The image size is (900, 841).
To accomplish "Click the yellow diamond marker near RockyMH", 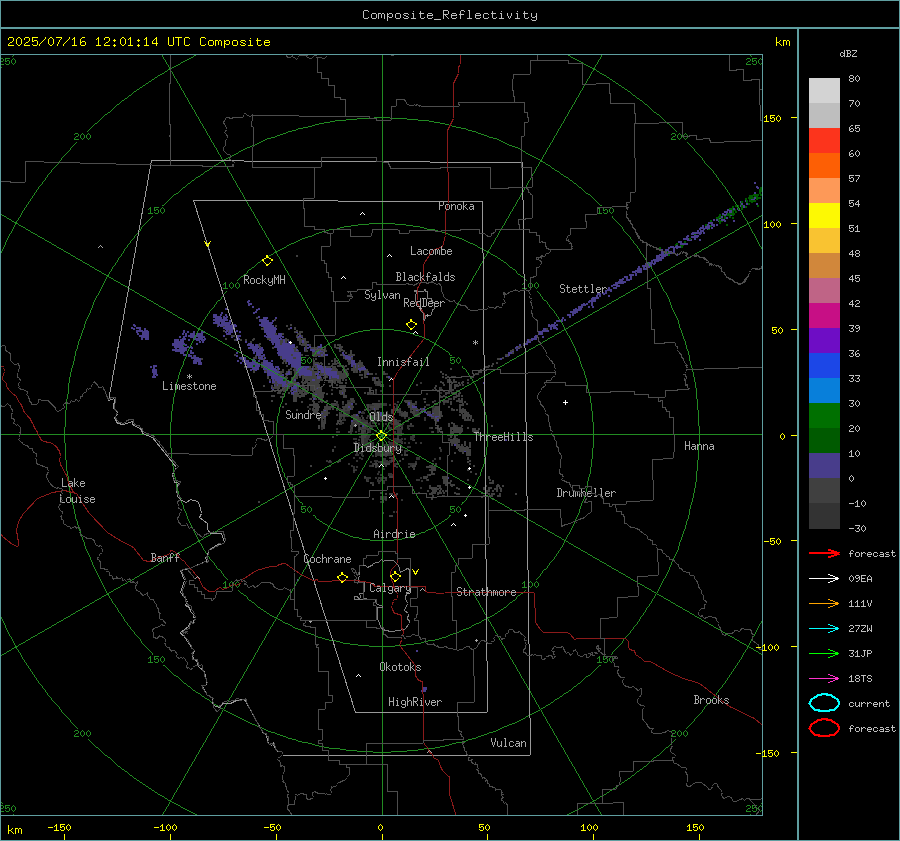I will pyautogui.click(x=267, y=261).
